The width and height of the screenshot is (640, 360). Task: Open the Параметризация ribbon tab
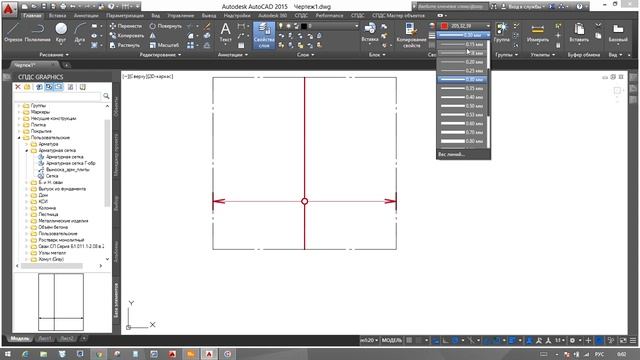(125, 16)
